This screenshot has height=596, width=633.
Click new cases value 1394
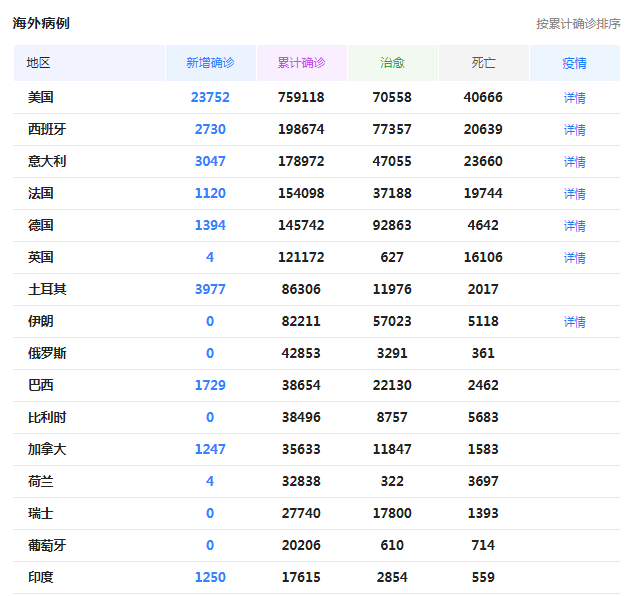tap(210, 225)
